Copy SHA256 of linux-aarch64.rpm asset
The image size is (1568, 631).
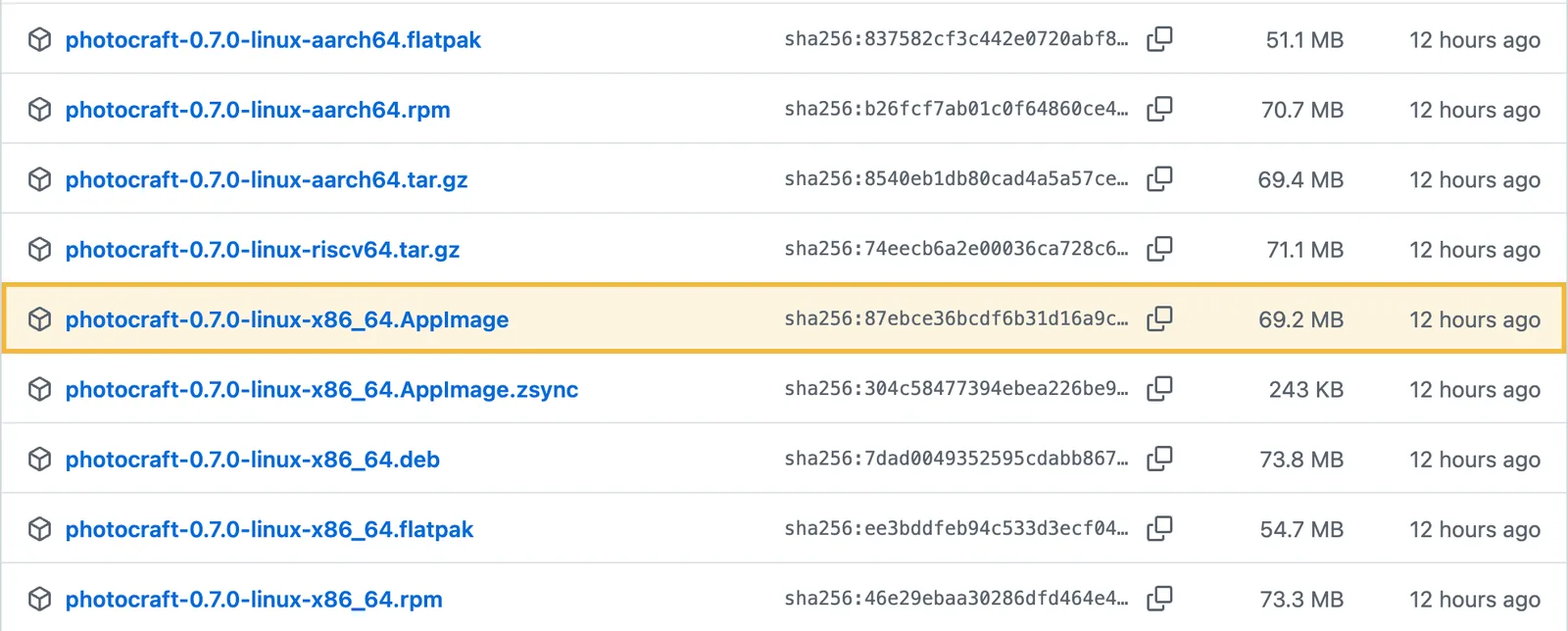pos(1159,109)
